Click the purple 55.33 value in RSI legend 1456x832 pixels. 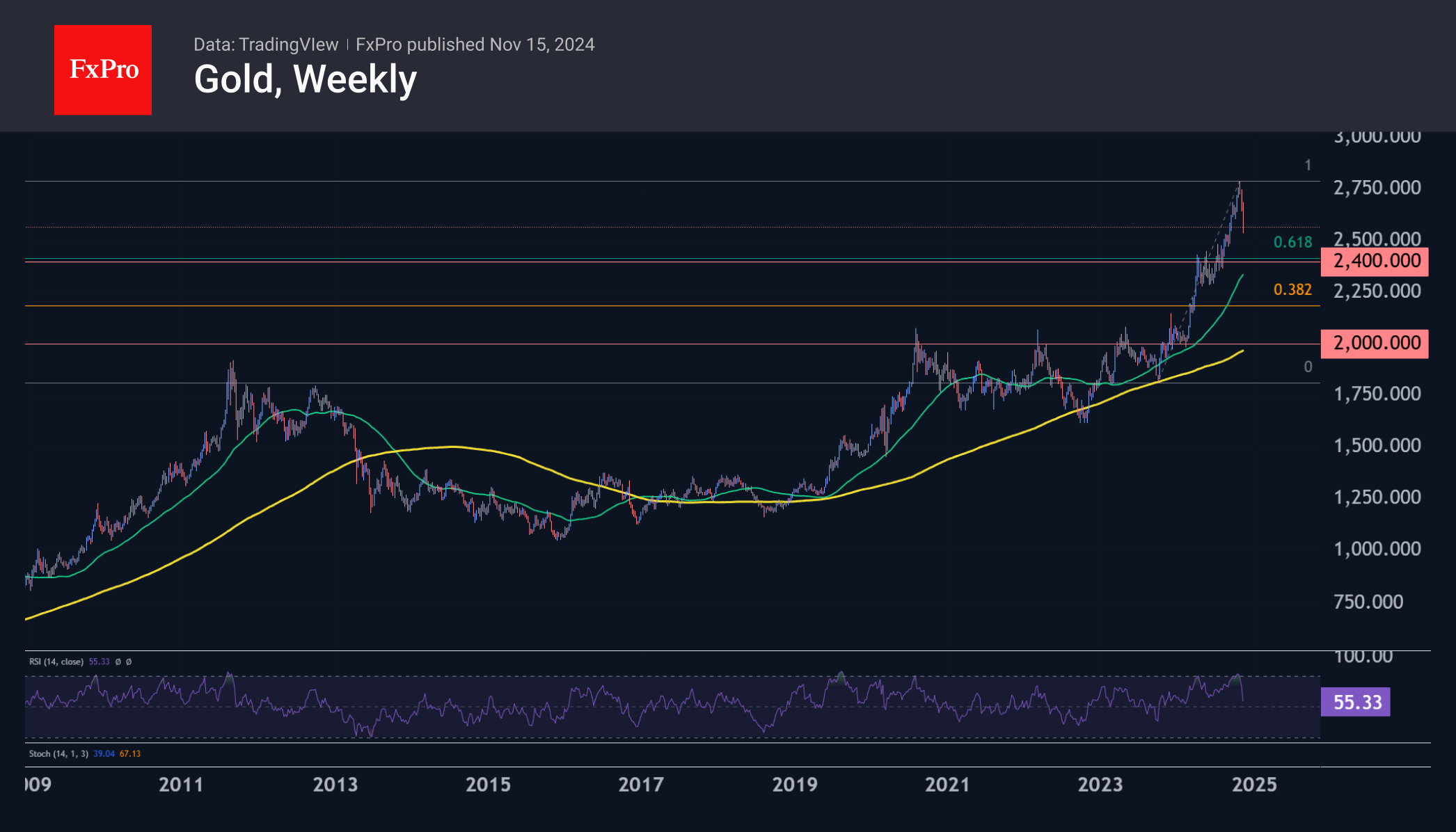99,662
